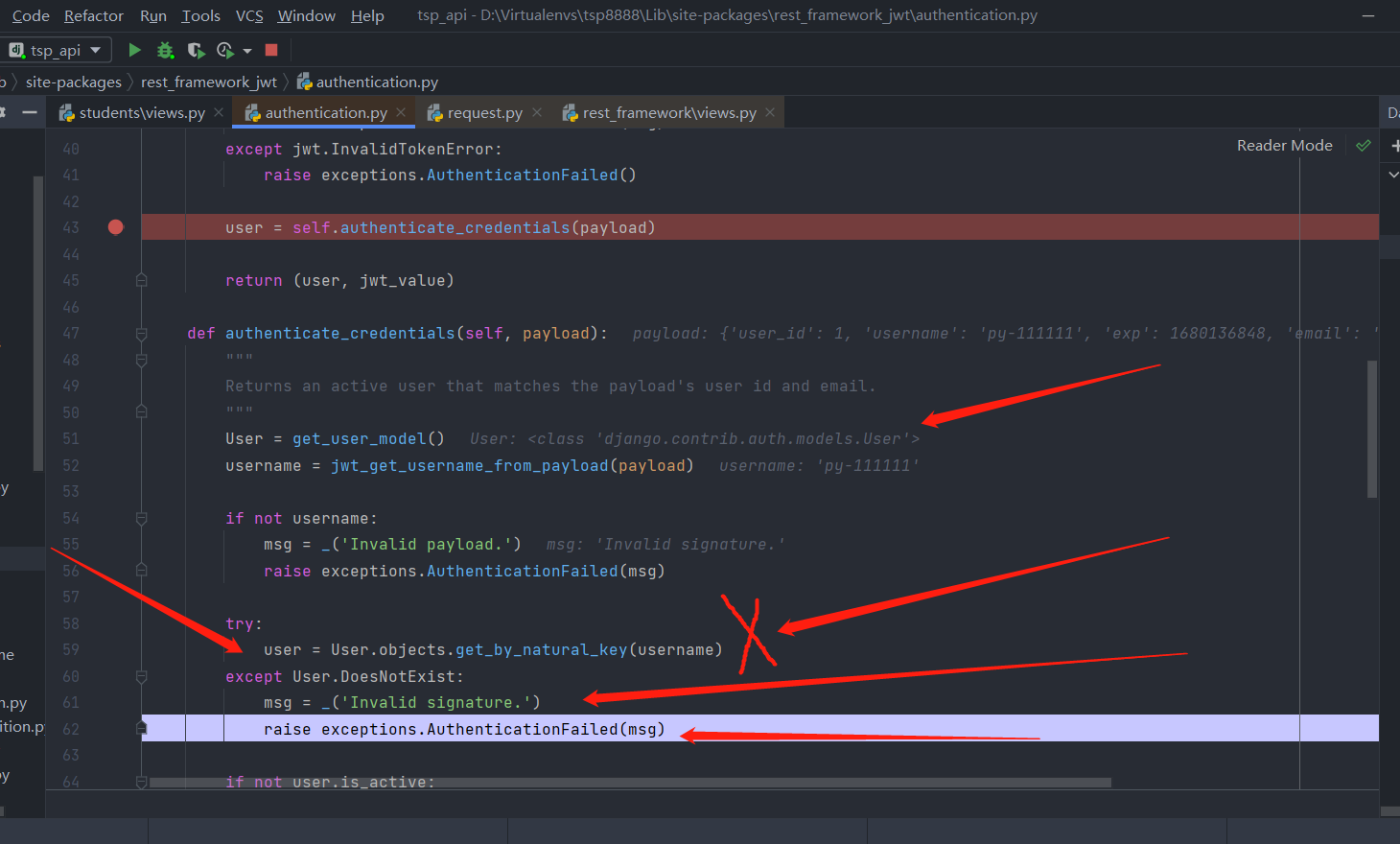Click get_by_natural_key on line 59

(x=542, y=649)
